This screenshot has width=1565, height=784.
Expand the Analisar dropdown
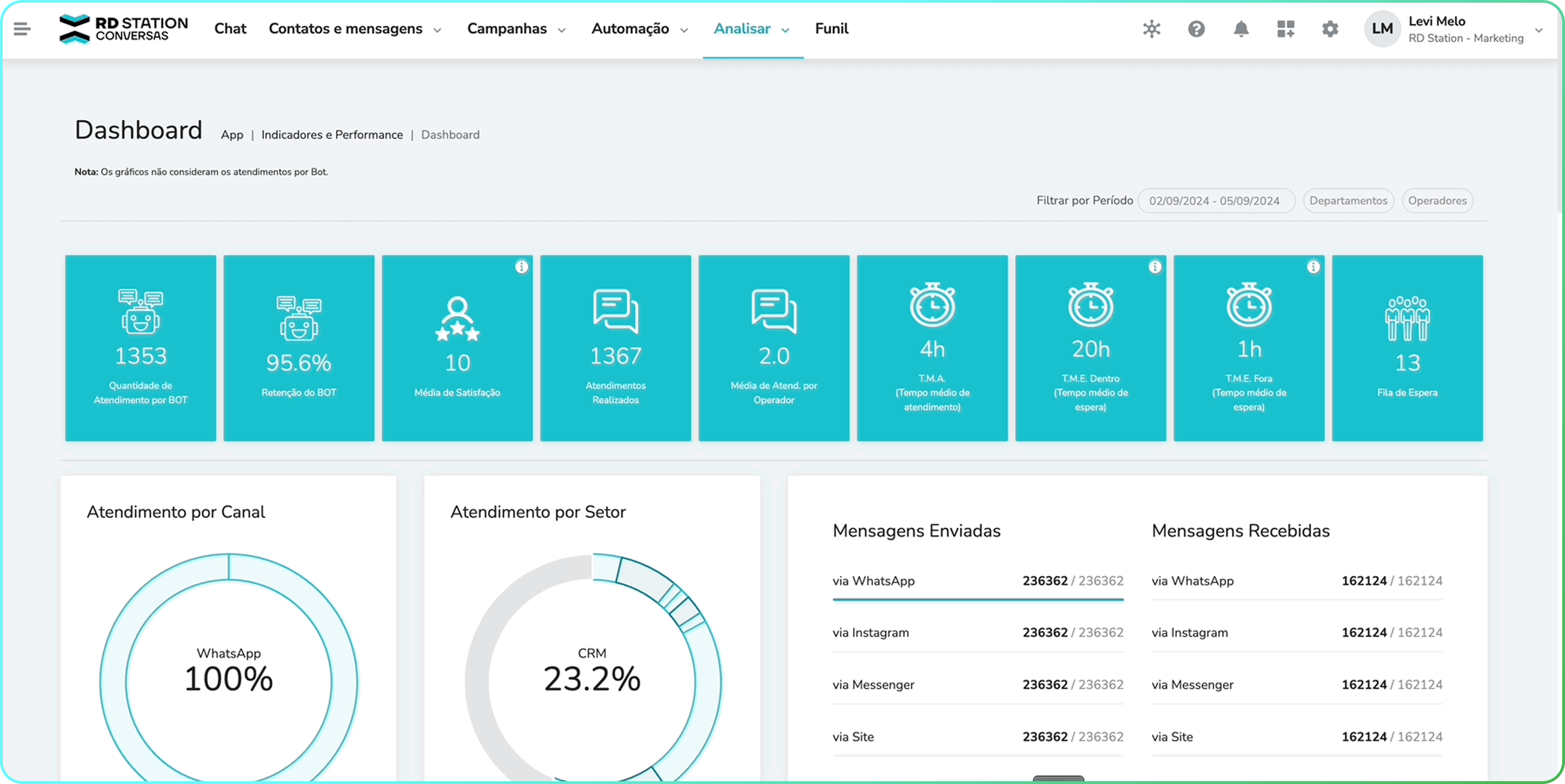752,29
